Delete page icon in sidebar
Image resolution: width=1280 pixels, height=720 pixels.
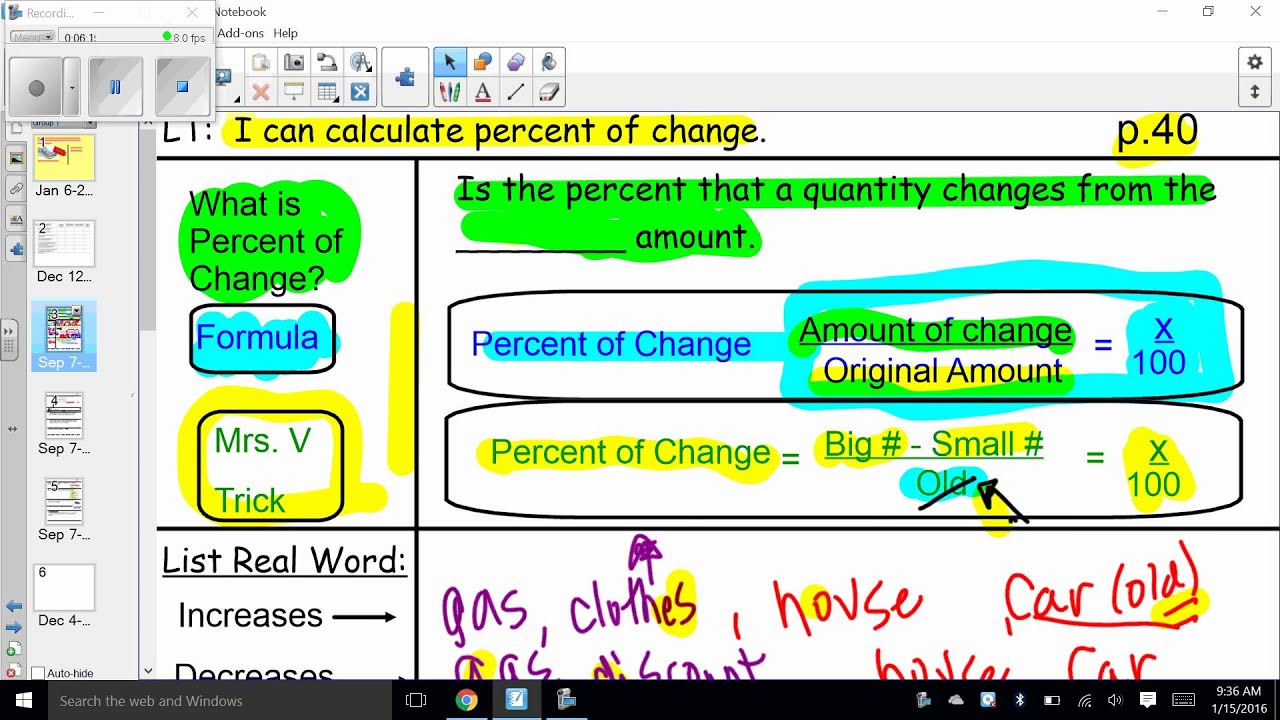coord(14,668)
